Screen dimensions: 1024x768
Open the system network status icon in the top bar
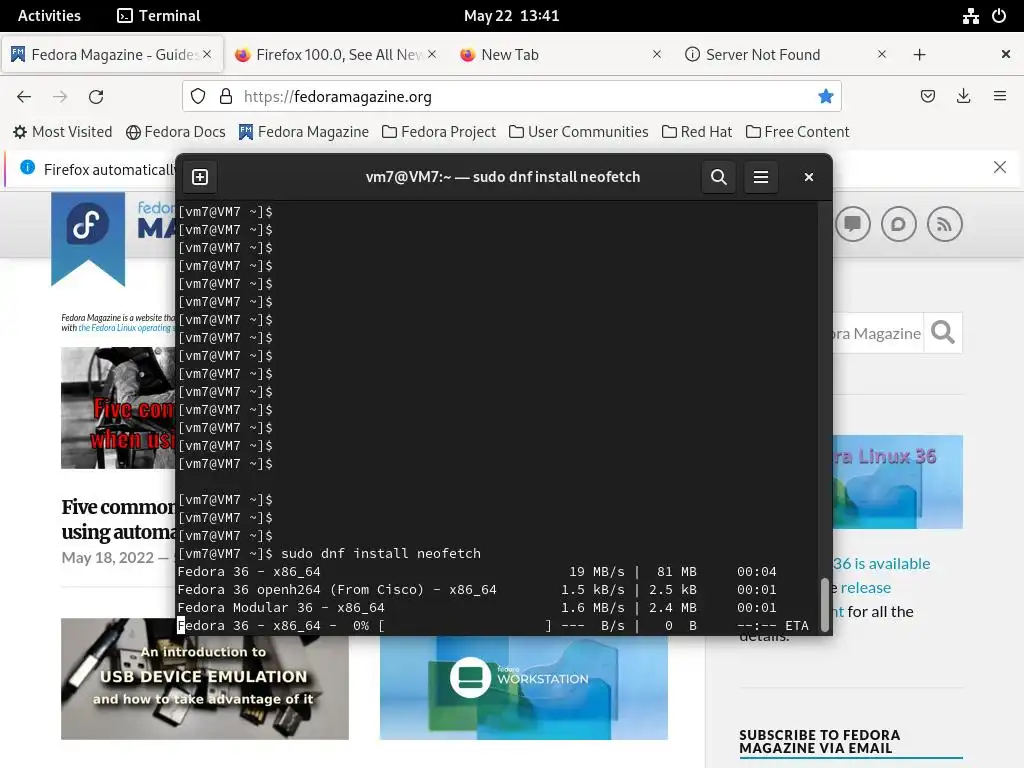[970, 16]
